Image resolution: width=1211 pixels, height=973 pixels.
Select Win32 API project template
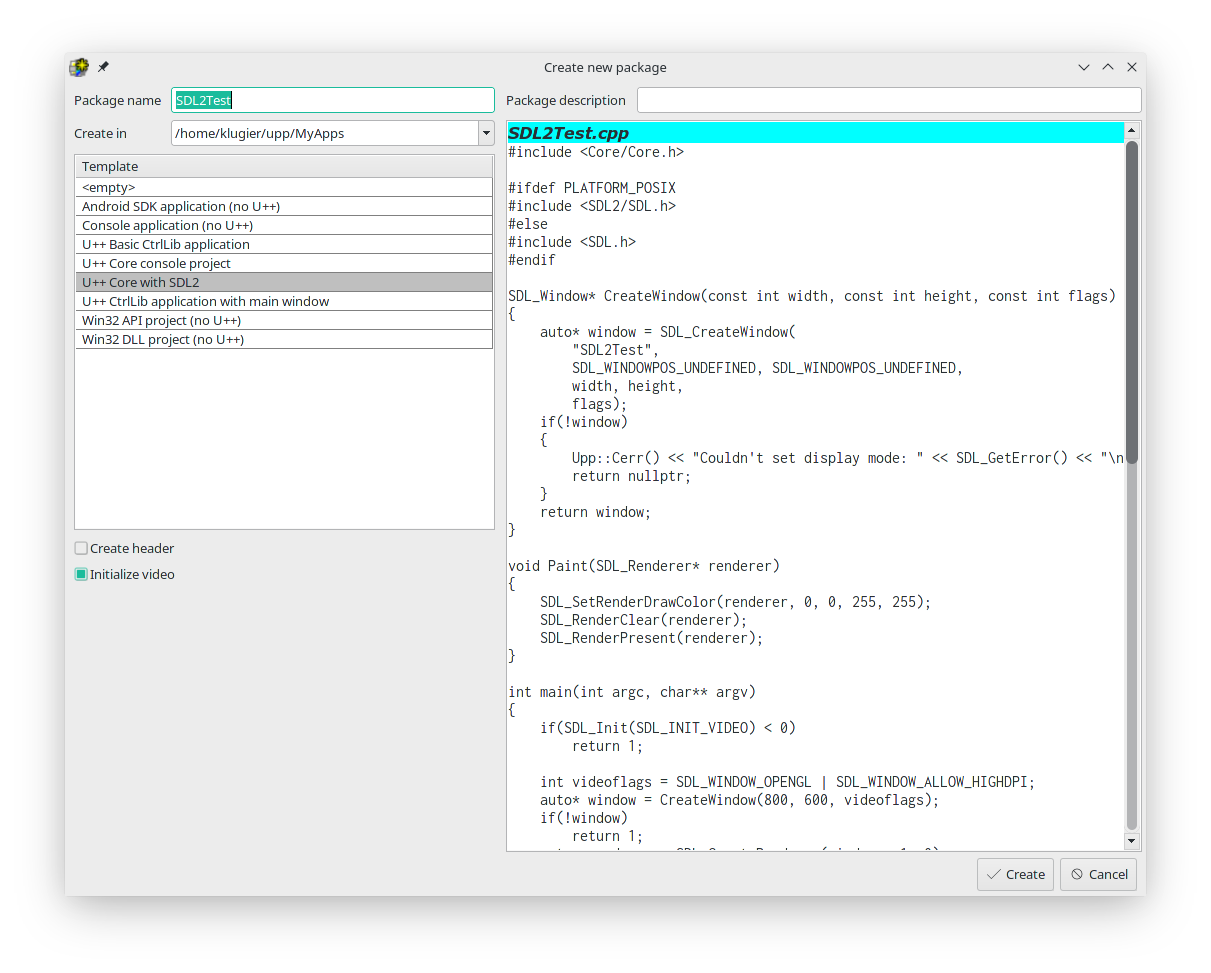[284, 320]
